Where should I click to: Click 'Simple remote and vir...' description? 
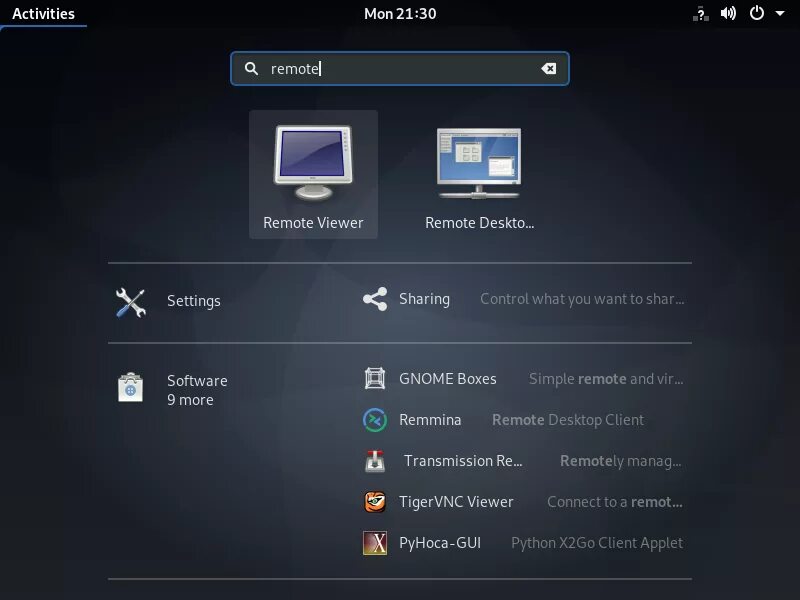click(606, 379)
